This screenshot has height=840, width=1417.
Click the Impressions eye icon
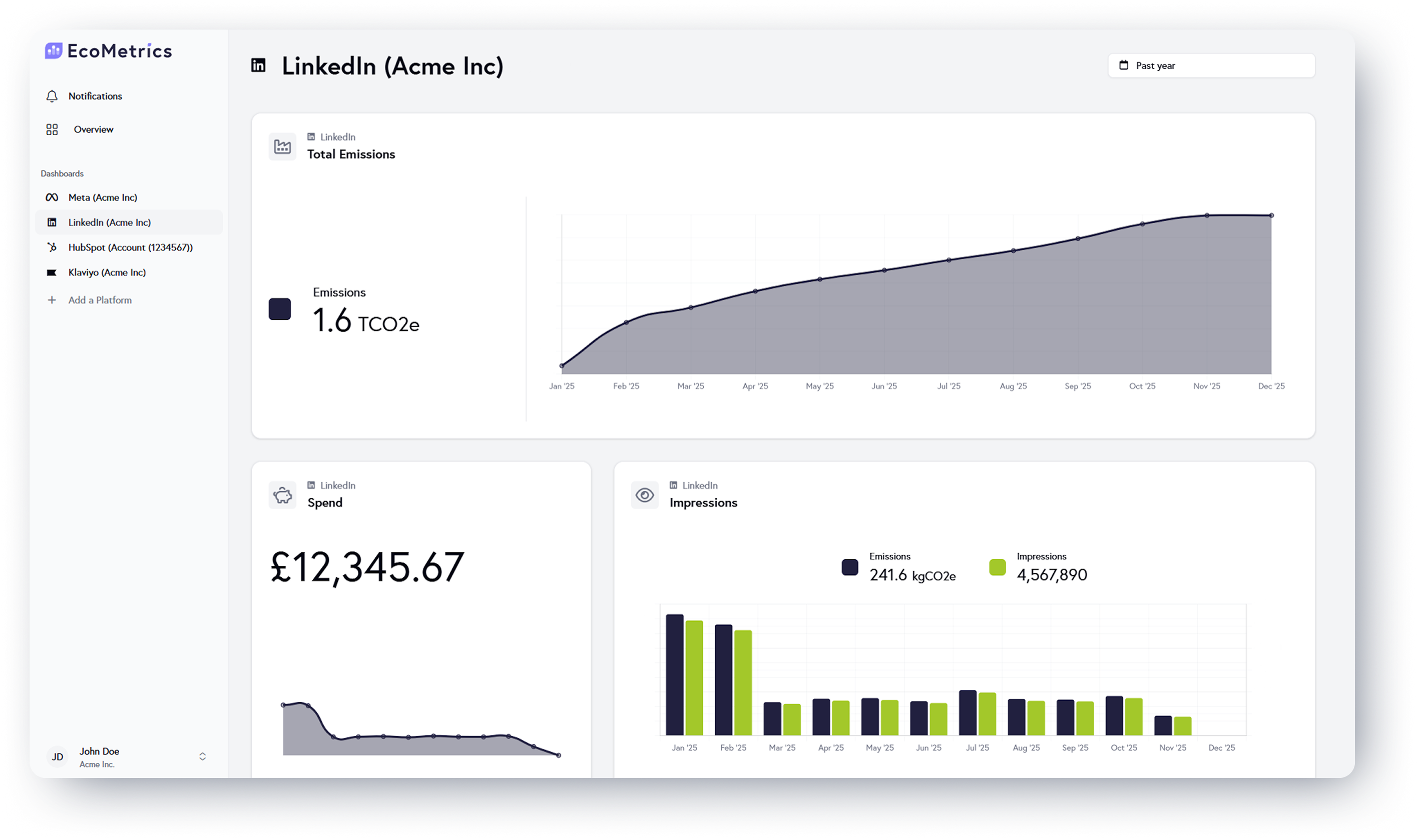[x=644, y=495]
